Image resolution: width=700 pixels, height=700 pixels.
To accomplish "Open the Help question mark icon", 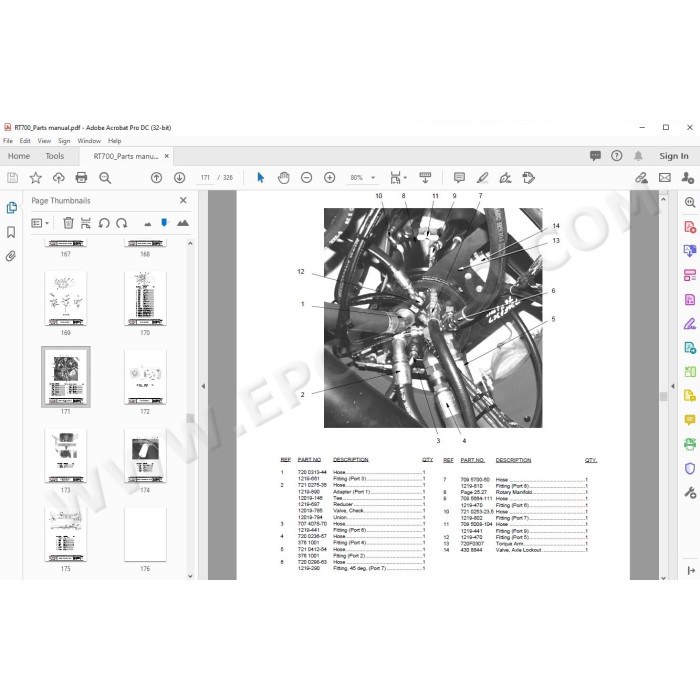I will click(x=617, y=156).
